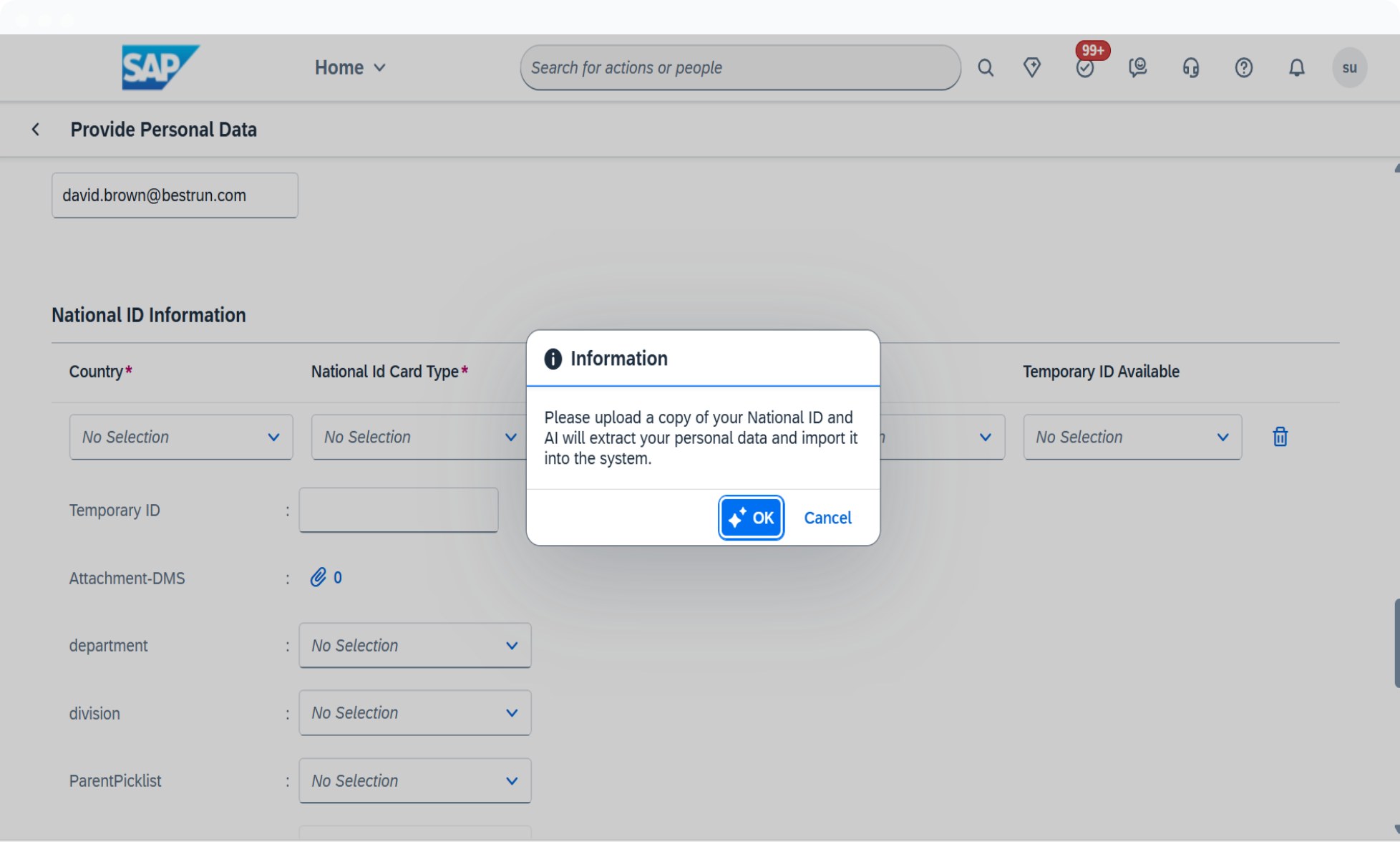Screen dimensions: 1400x842
Task: Expand the department dropdown
Action: 415,645
